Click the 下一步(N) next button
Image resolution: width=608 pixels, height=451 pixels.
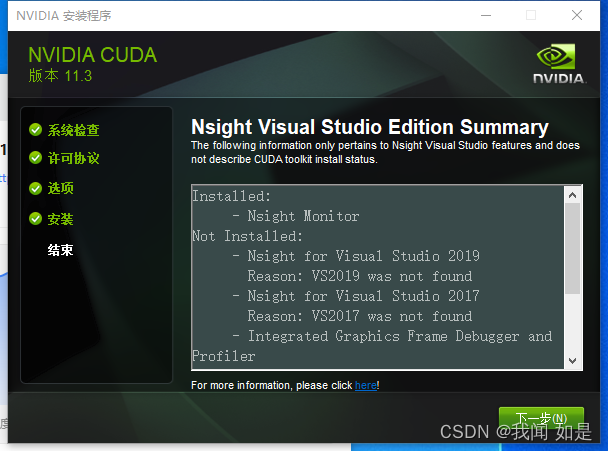[x=541, y=420]
